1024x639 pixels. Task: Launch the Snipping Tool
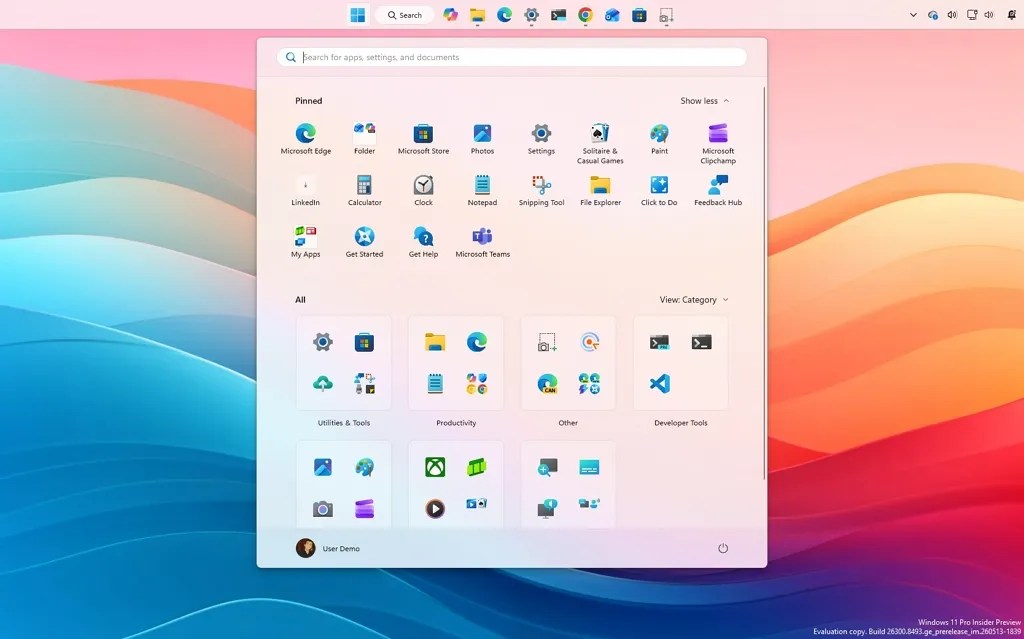point(541,191)
